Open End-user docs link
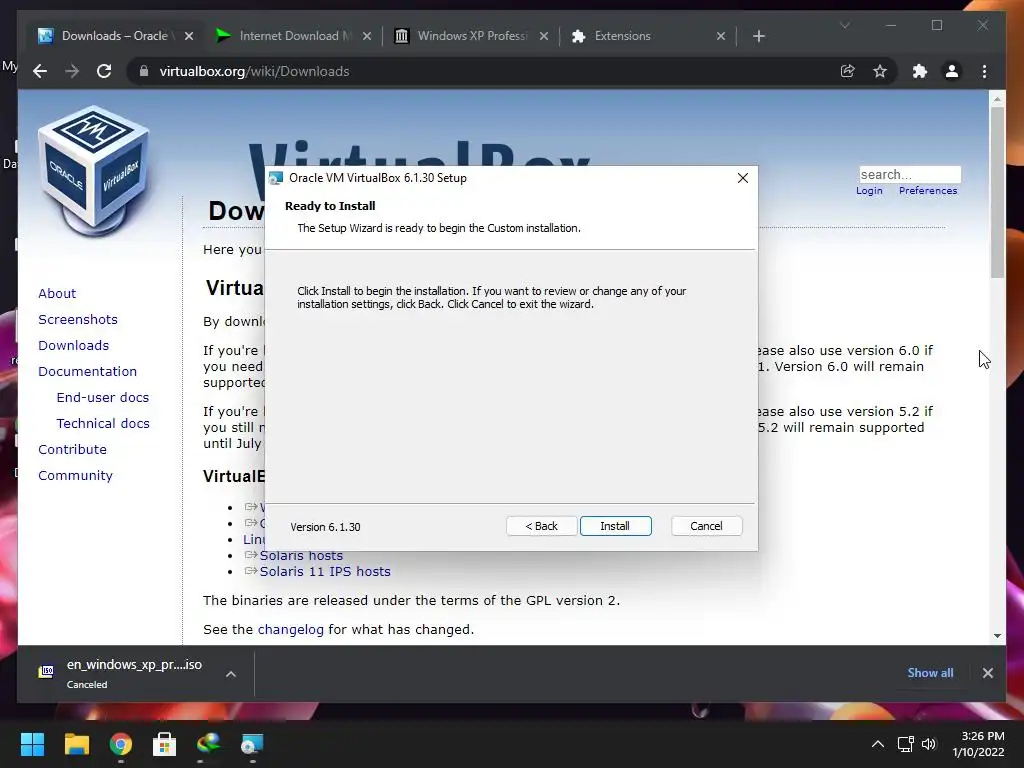 point(103,398)
